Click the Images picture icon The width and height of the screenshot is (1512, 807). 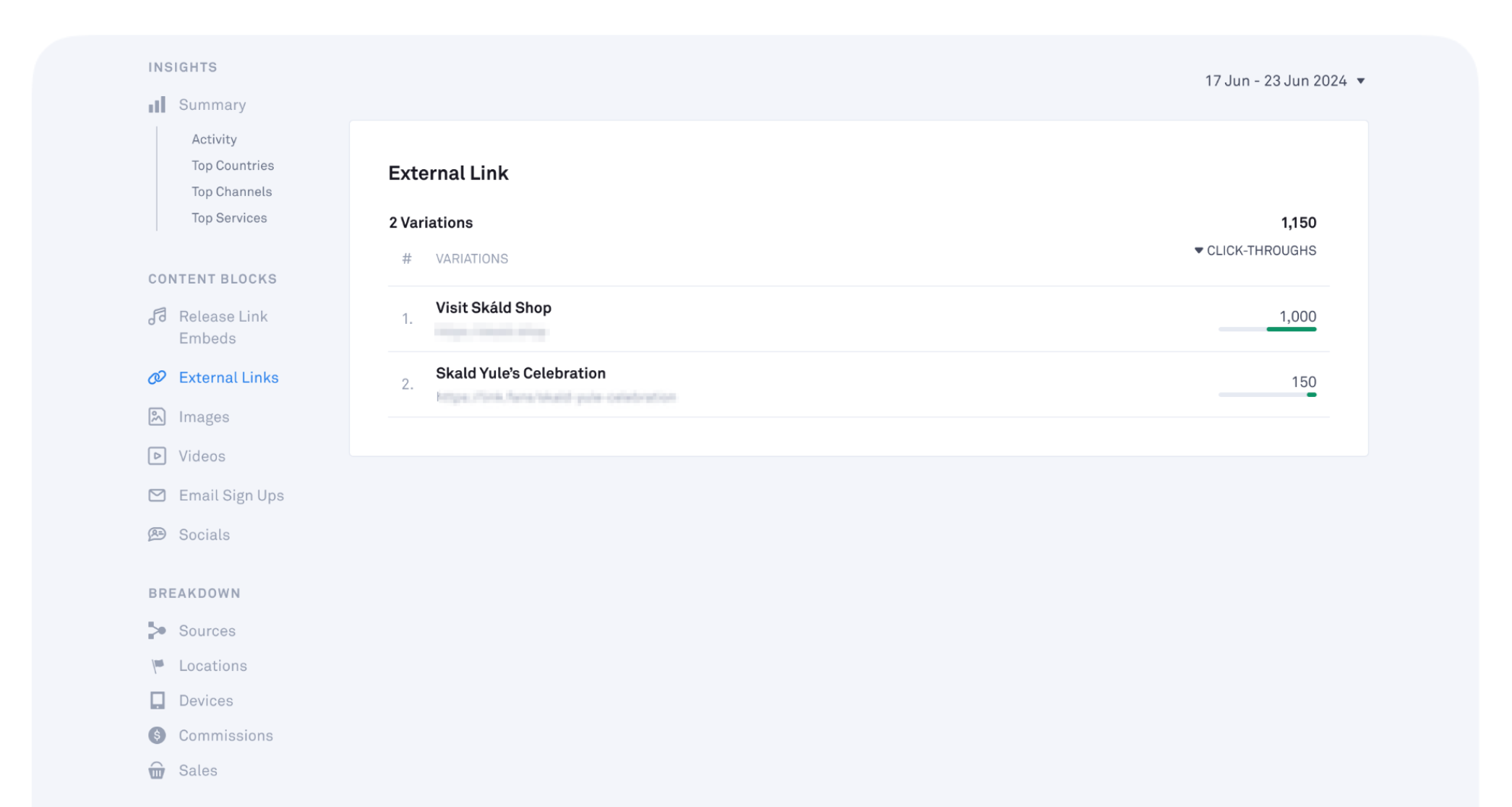[x=157, y=417]
